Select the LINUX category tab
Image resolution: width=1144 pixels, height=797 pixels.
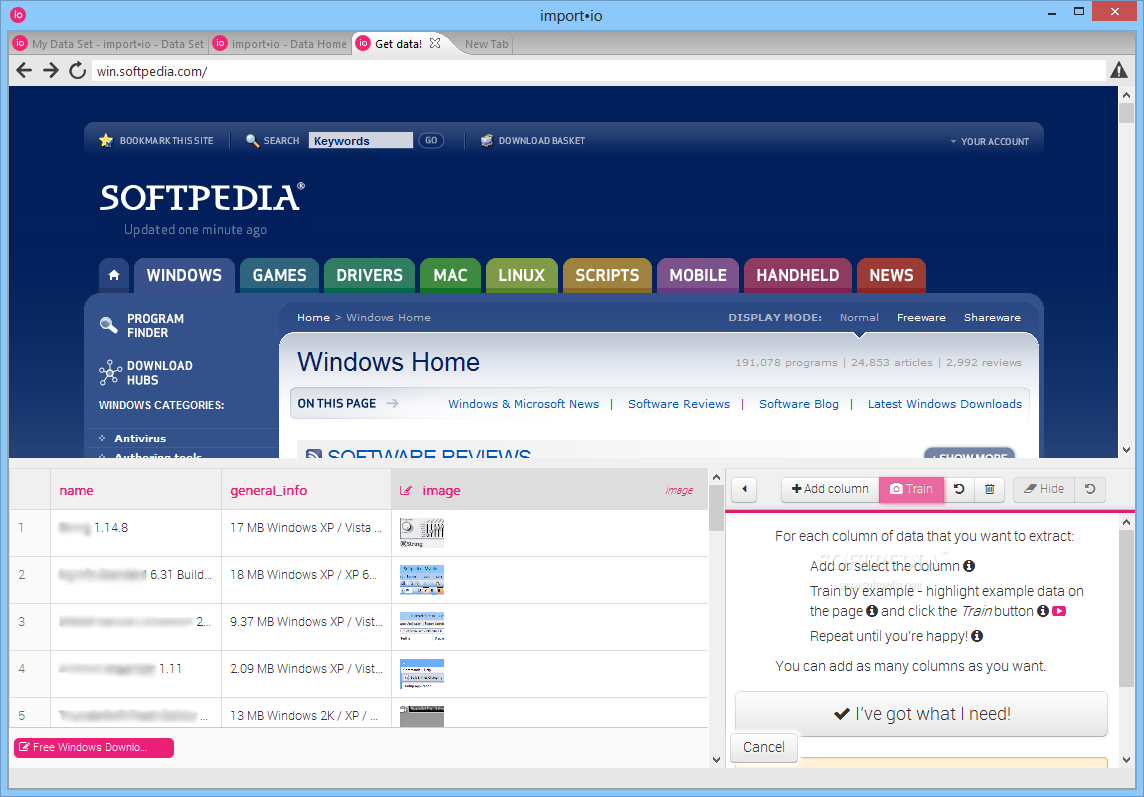click(522, 275)
